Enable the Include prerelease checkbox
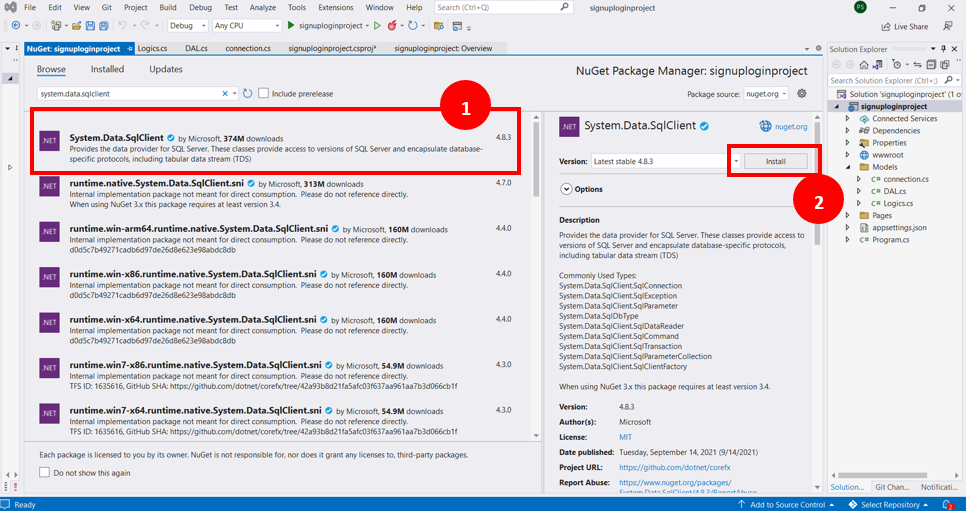 coord(264,94)
